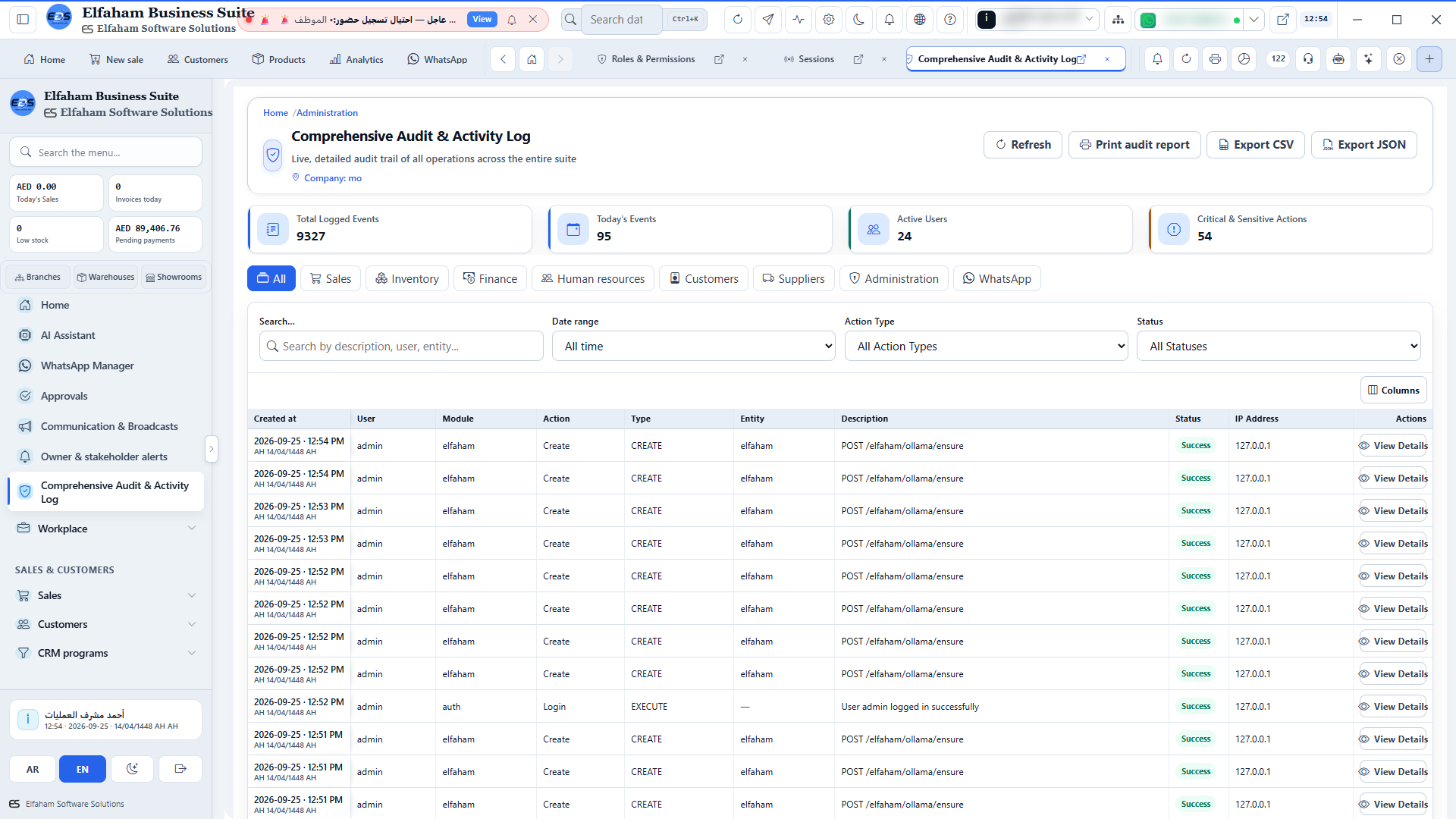This screenshot has height=819, width=1456.
Task: Expand the Workplace sidebar section
Action: tap(106, 529)
